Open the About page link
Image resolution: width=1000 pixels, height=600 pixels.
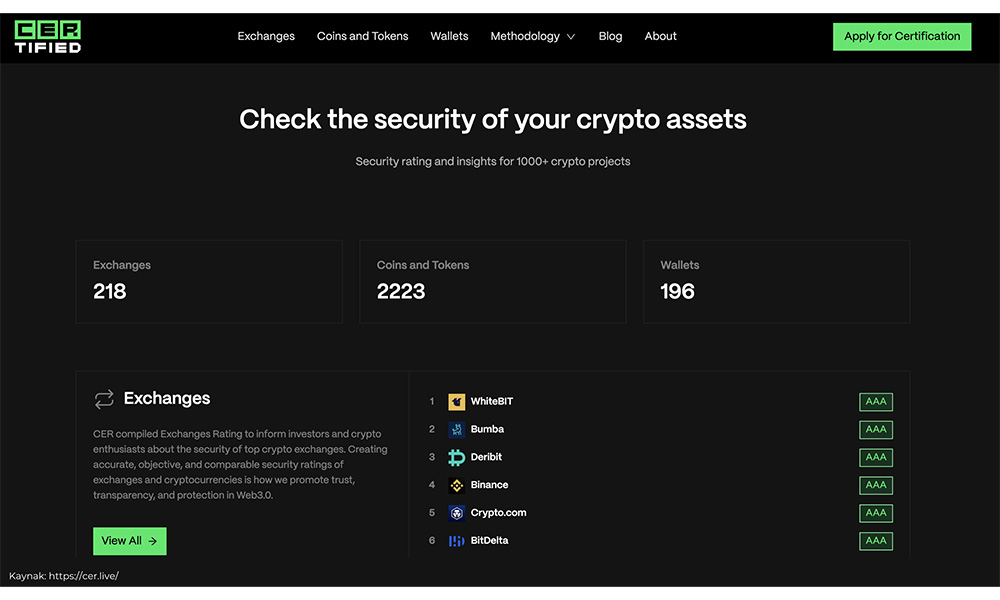(x=660, y=36)
